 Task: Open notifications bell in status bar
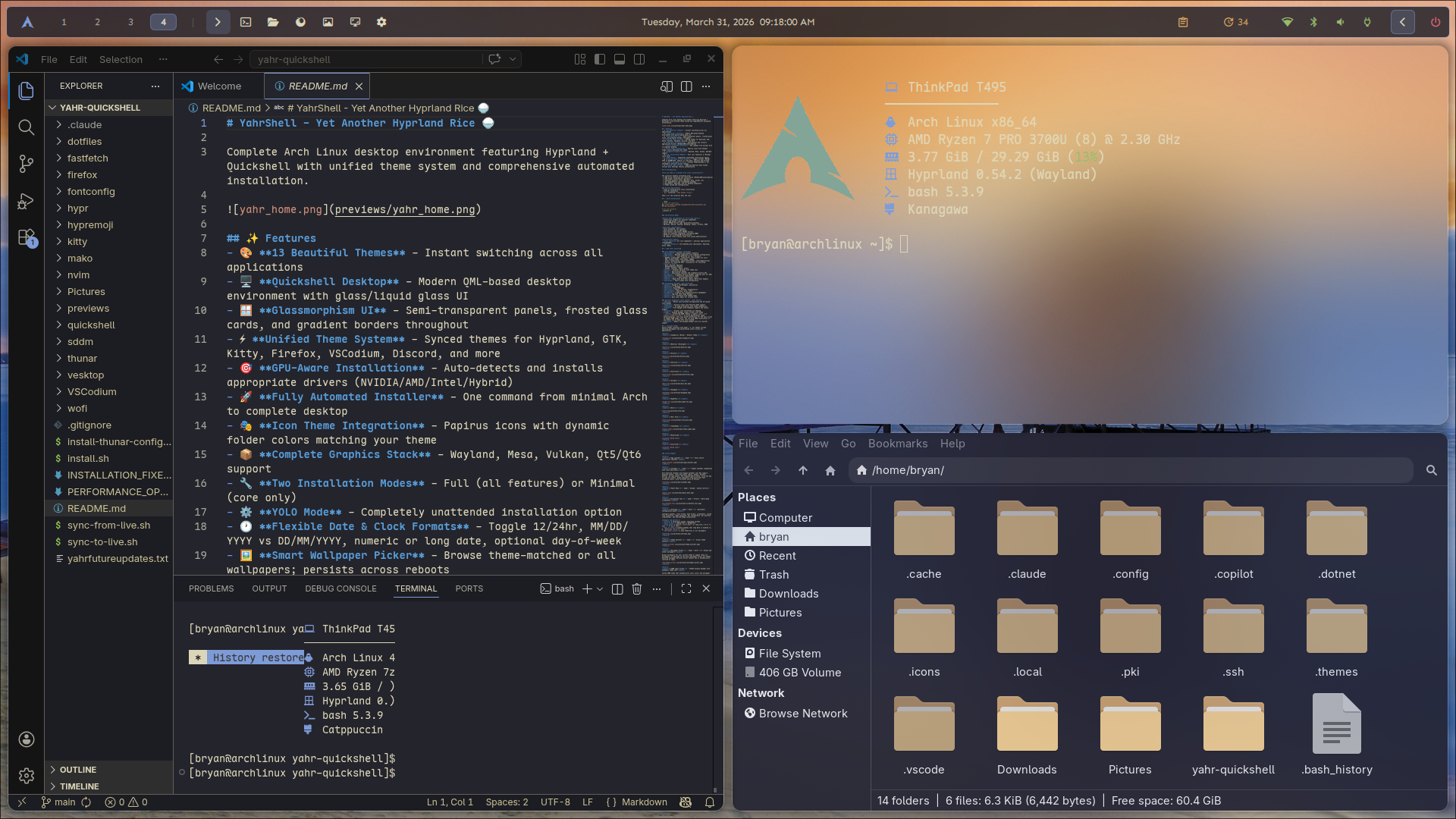click(x=710, y=802)
